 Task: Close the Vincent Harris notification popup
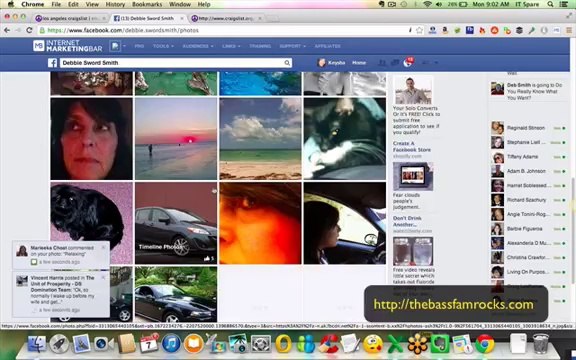(103, 277)
